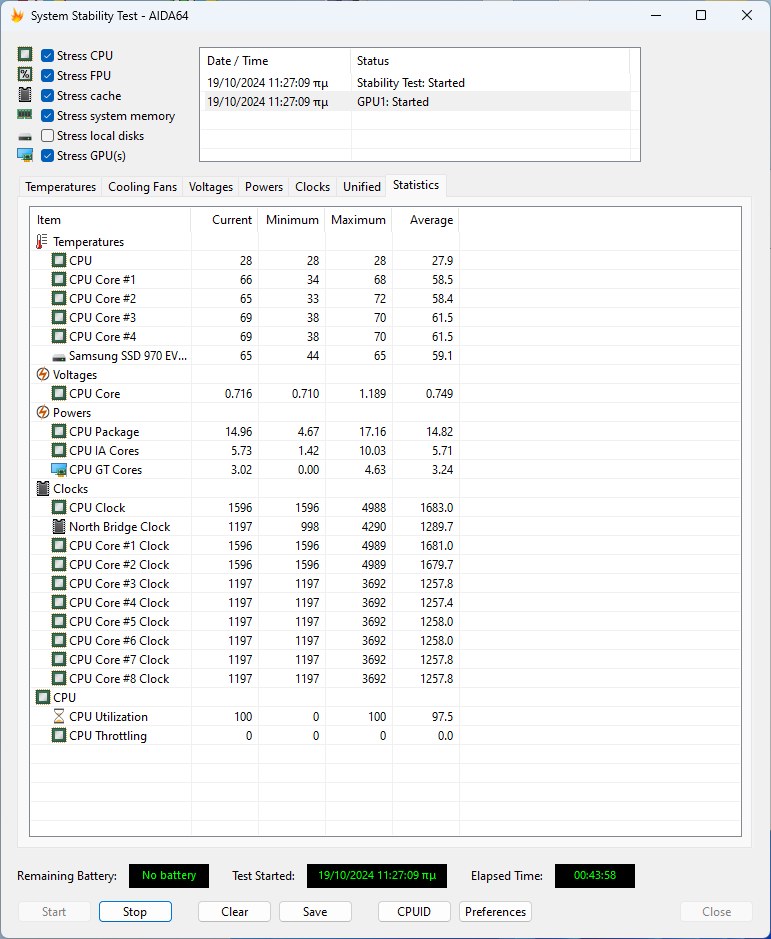The width and height of the screenshot is (771, 939).
Task: Click the chip icon next to CPU Core #1
Action: [59, 279]
